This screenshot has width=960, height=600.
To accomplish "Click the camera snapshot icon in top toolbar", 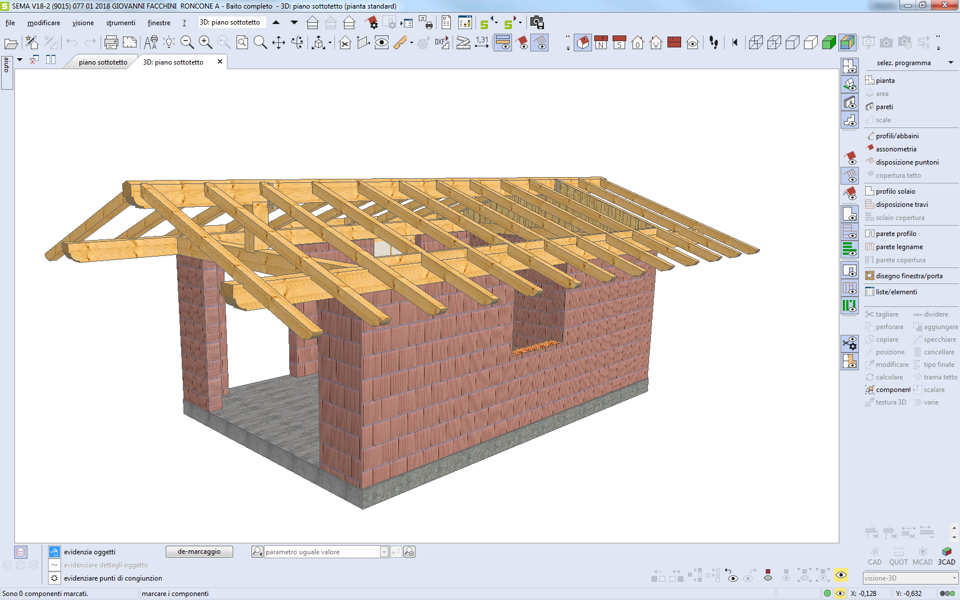I will [x=537, y=23].
